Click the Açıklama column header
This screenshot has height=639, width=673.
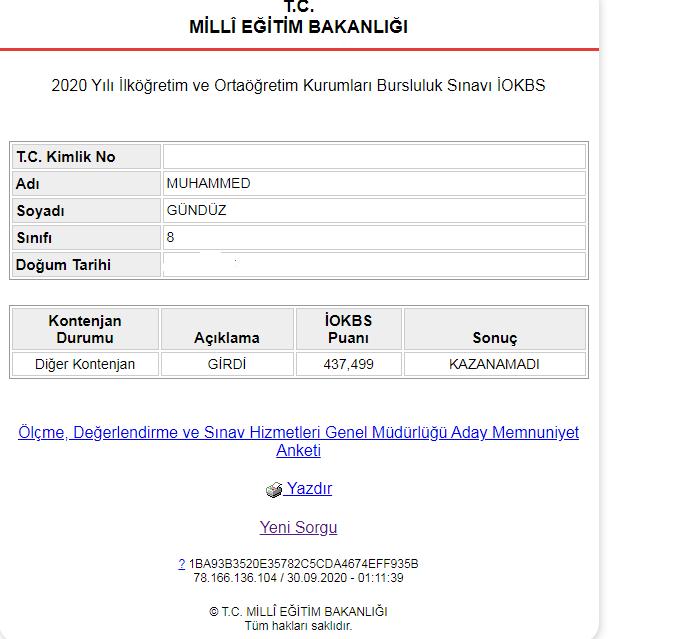click(227, 329)
